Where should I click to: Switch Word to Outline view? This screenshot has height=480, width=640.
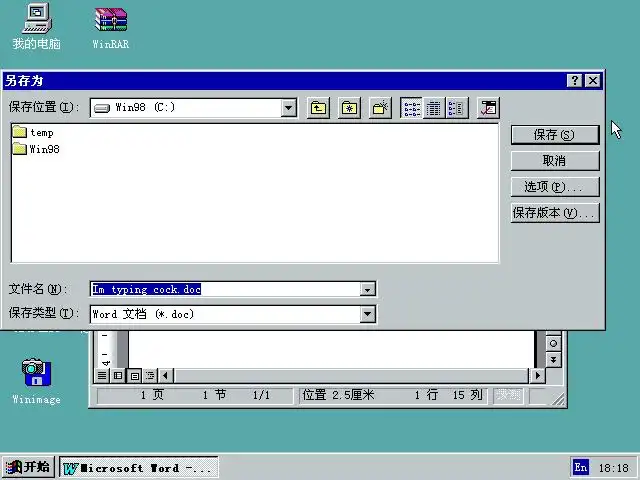[x=150, y=375]
